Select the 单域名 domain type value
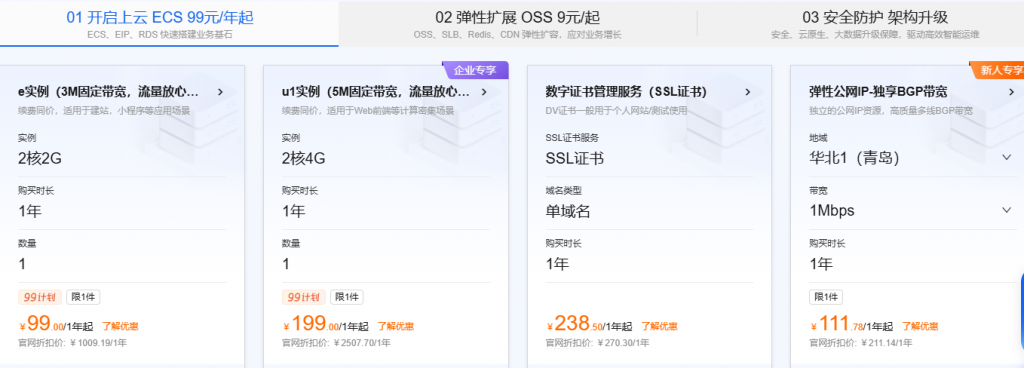This screenshot has width=1024, height=368. coord(568,211)
